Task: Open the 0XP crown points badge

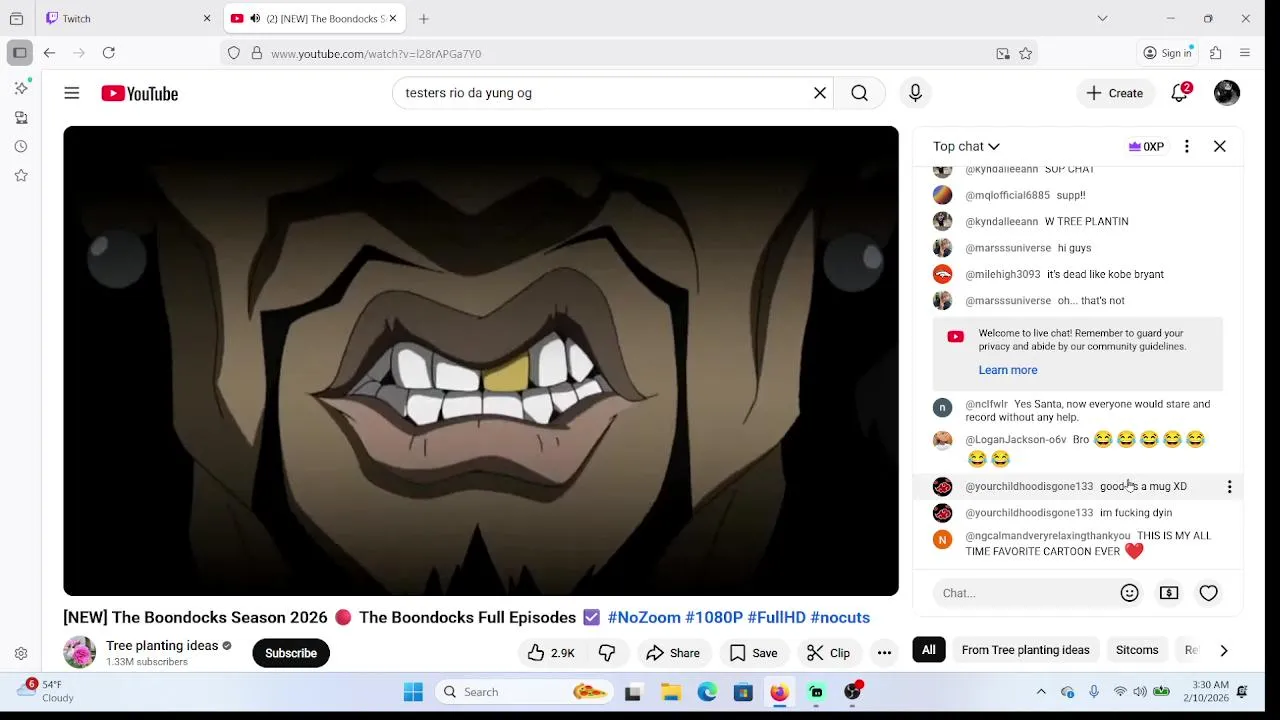Action: click(x=1146, y=146)
